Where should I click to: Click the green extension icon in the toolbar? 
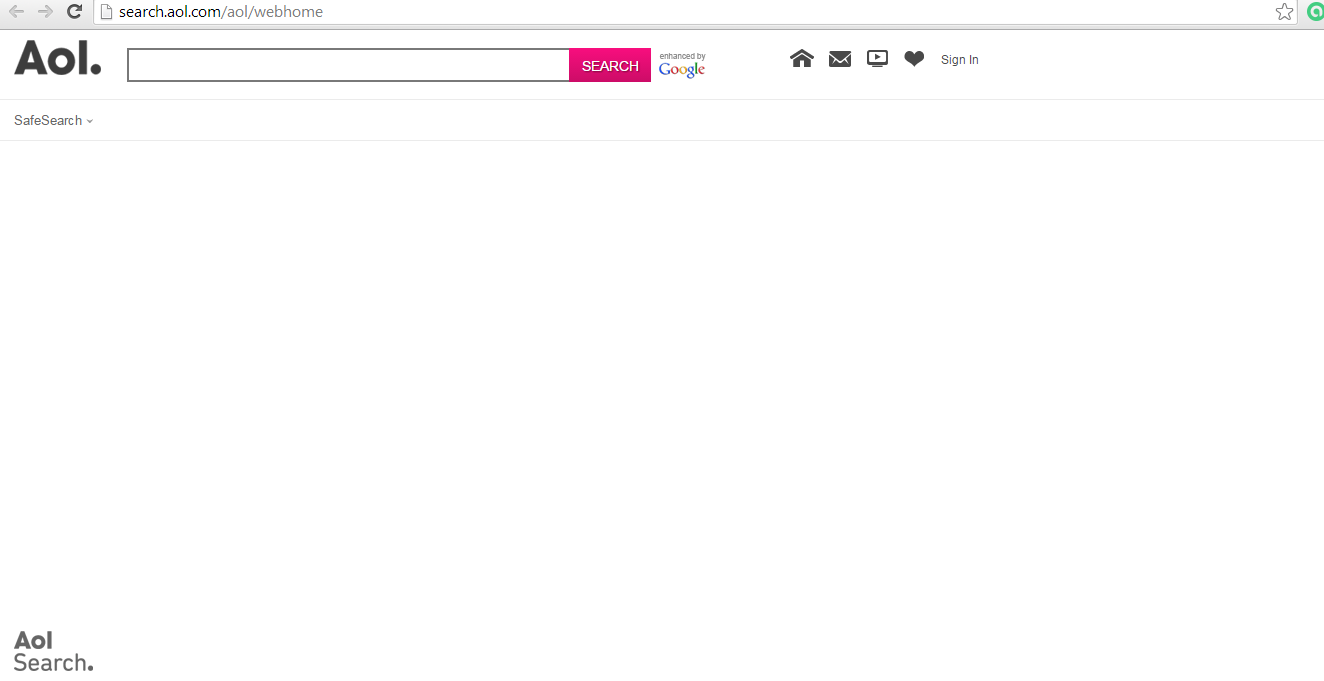[1315, 12]
